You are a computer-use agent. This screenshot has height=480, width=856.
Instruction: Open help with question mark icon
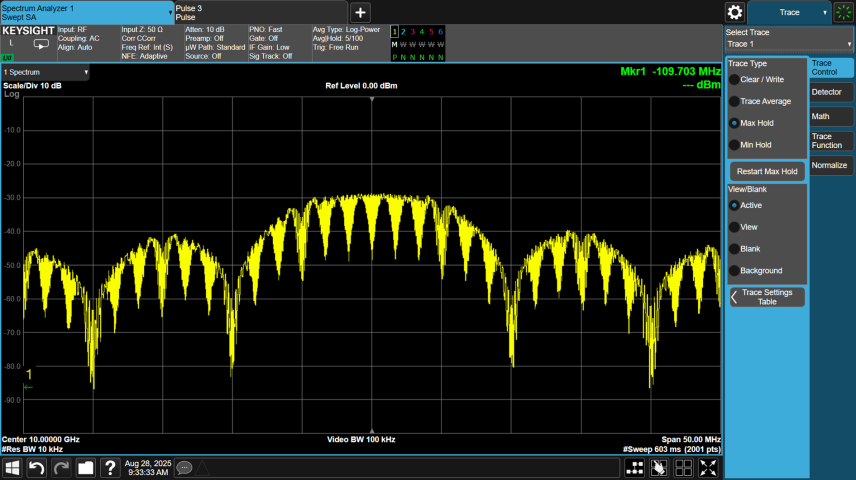(108, 467)
